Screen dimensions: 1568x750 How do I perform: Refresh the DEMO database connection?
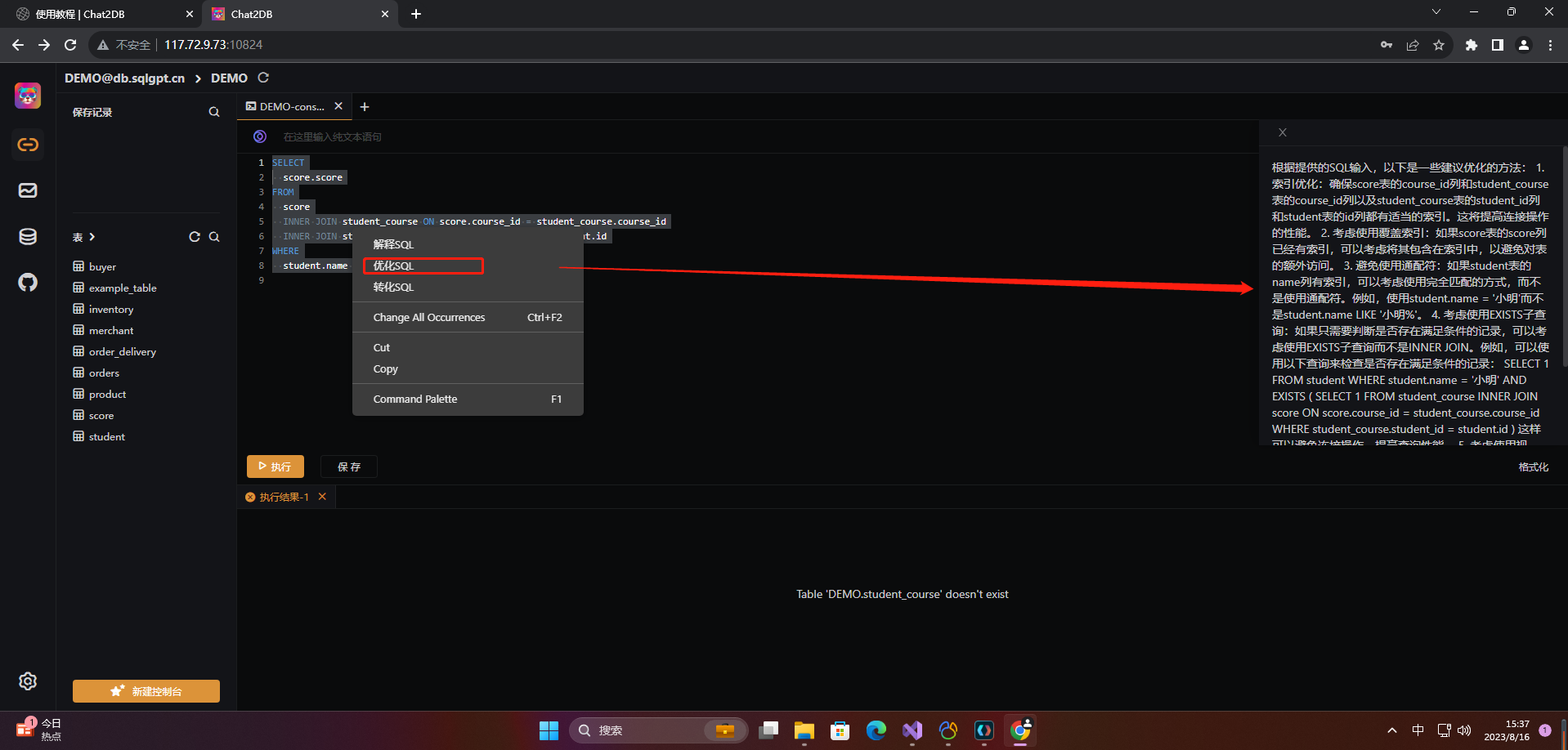[x=263, y=78]
